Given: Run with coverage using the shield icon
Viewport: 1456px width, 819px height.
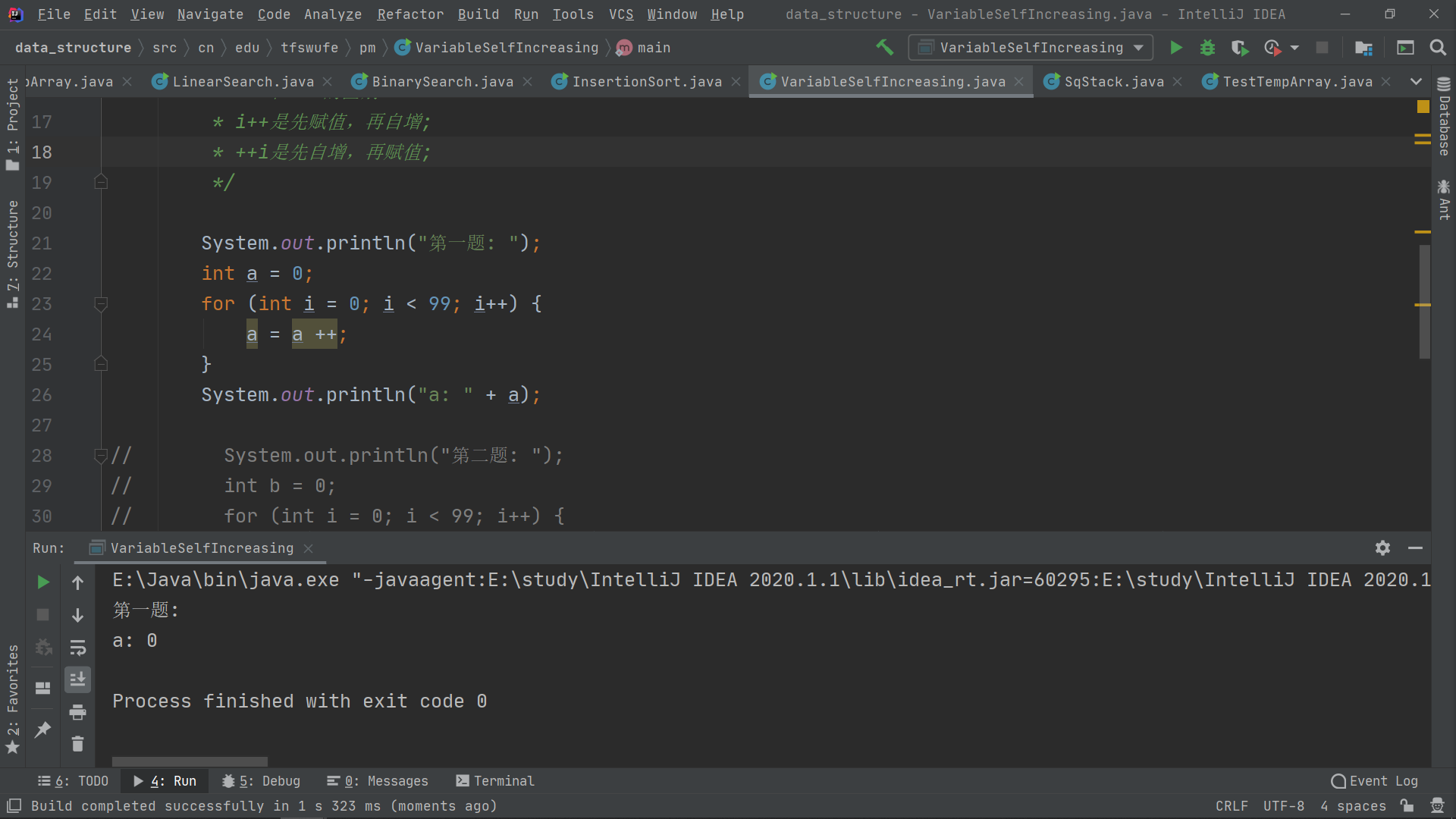Looking at the screenshot, I should [1239, 48].
